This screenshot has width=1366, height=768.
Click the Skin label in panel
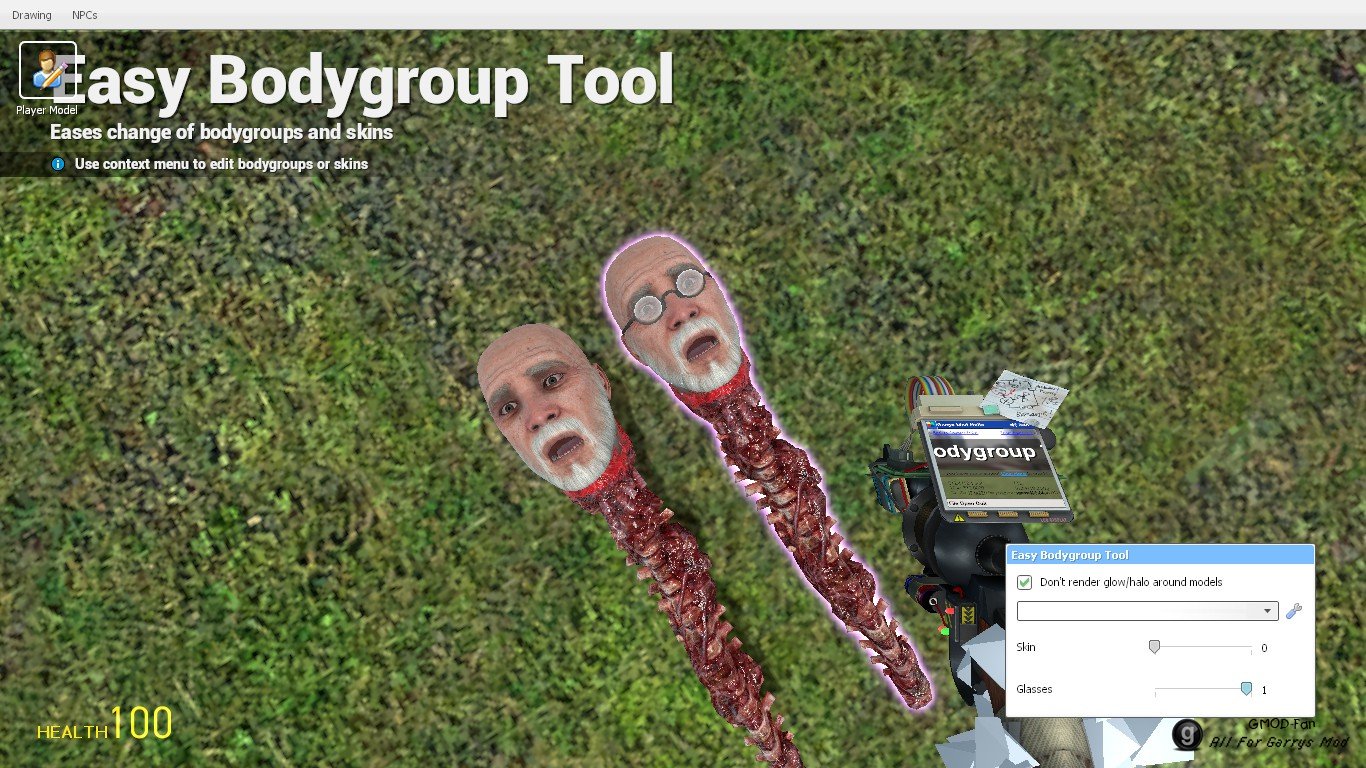point(1026,647)
